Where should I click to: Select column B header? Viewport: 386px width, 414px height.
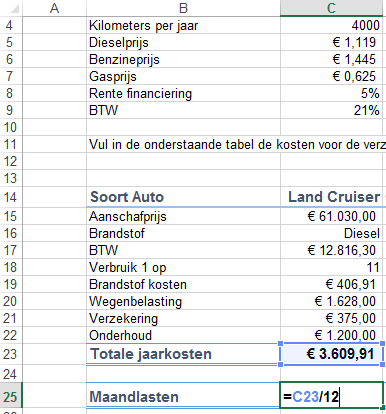183,8
